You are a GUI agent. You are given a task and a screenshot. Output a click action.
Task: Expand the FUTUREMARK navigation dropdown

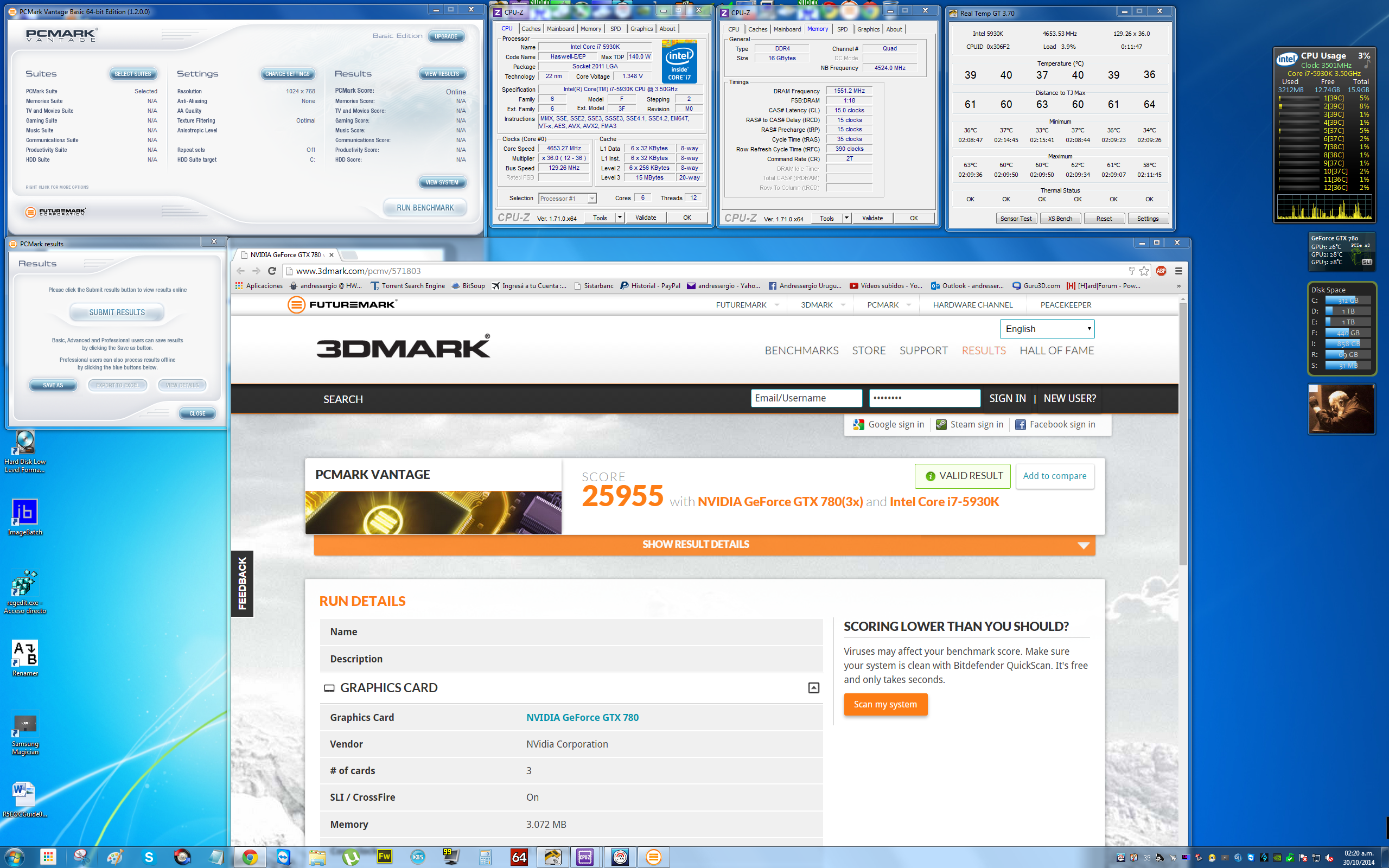coord(777,305)
